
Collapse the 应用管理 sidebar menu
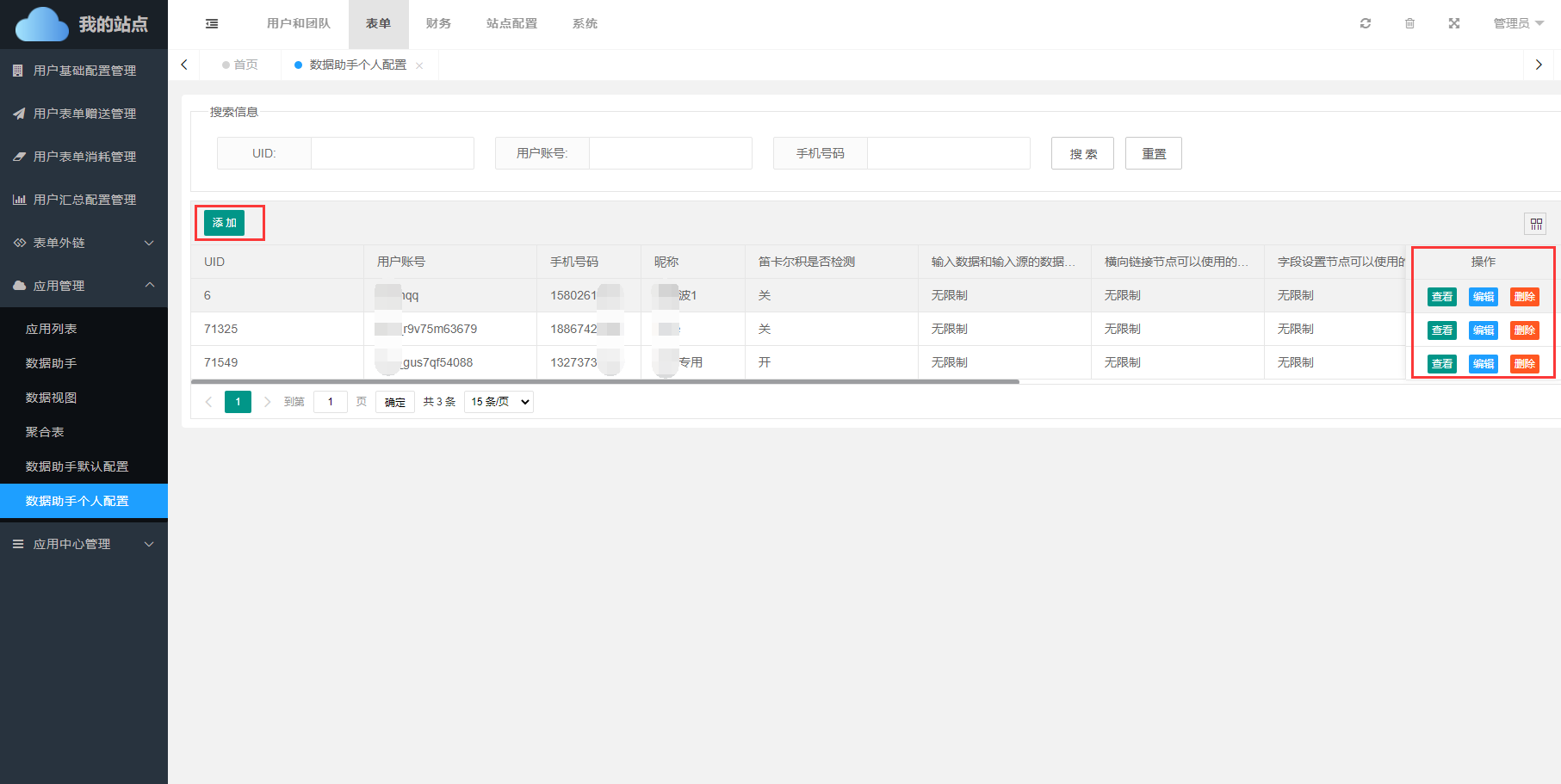click(x=84, y=286)
